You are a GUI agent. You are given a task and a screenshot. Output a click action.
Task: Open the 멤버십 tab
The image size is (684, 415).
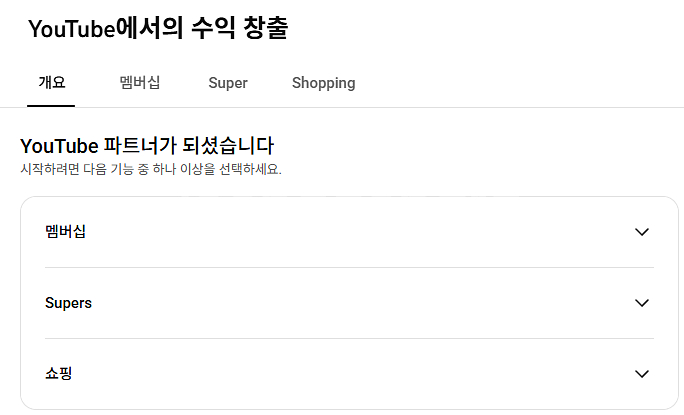tap(140, 83)
